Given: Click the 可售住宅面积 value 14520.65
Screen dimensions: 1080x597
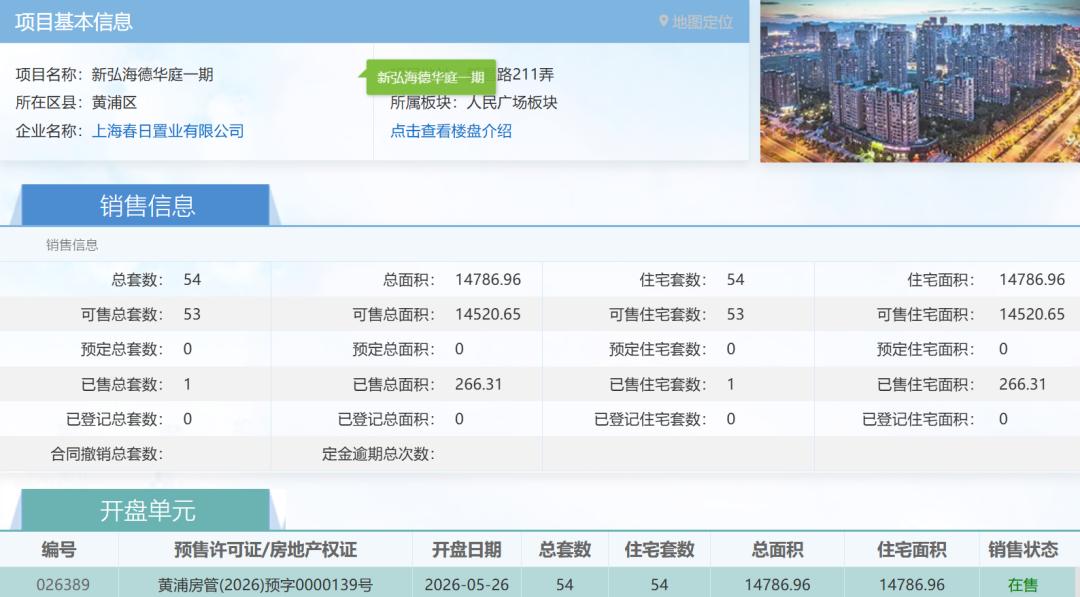Looking at the screenshot, I should click(x=1032, y=315).
